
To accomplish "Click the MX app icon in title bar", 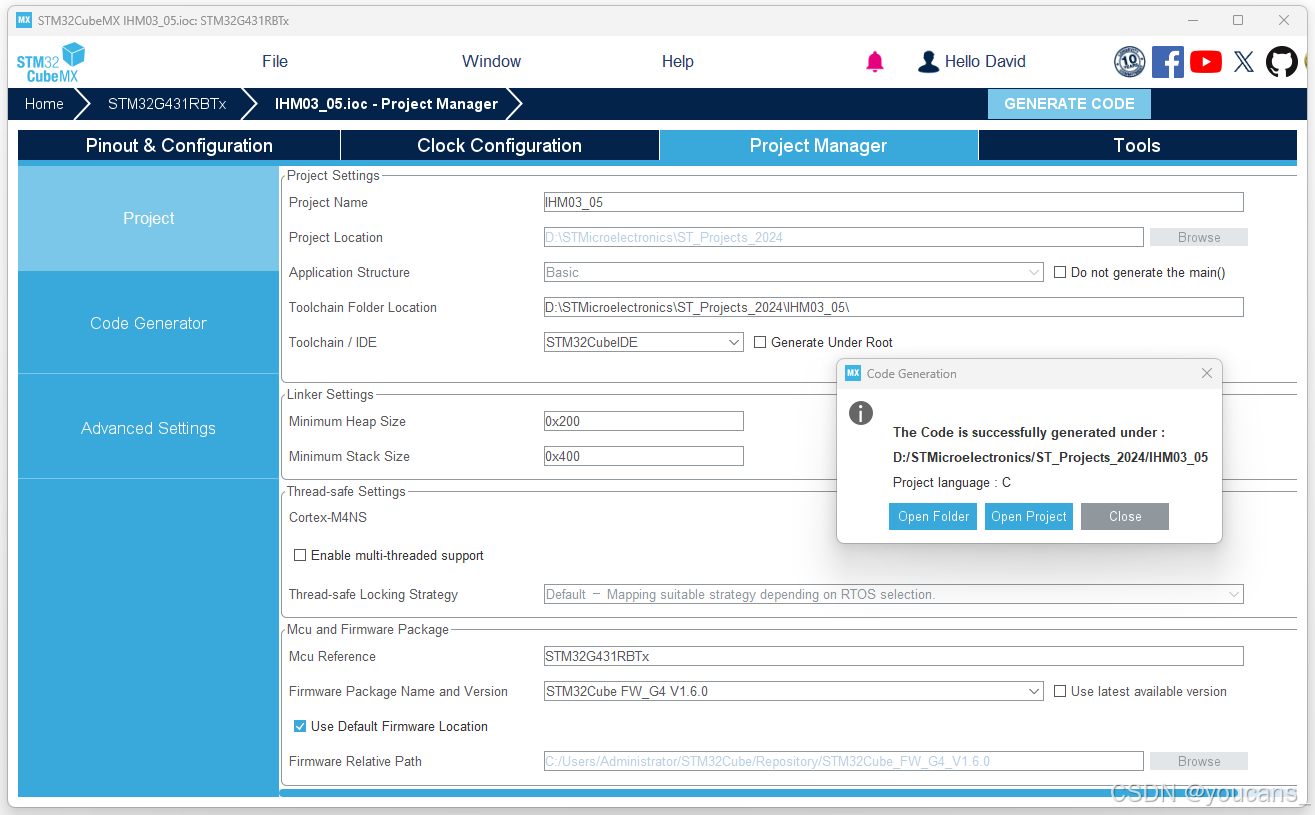I will [x=24, y=20].
